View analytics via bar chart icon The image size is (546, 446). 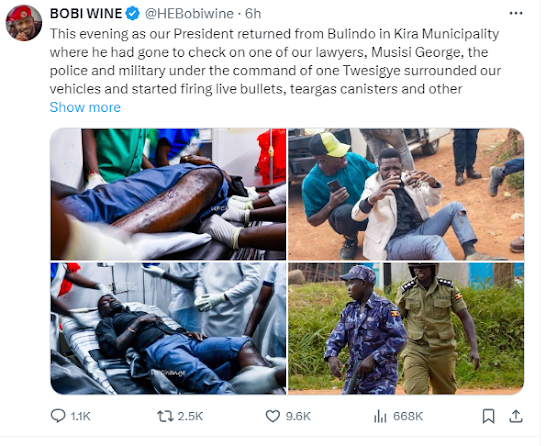click(380, 416)
